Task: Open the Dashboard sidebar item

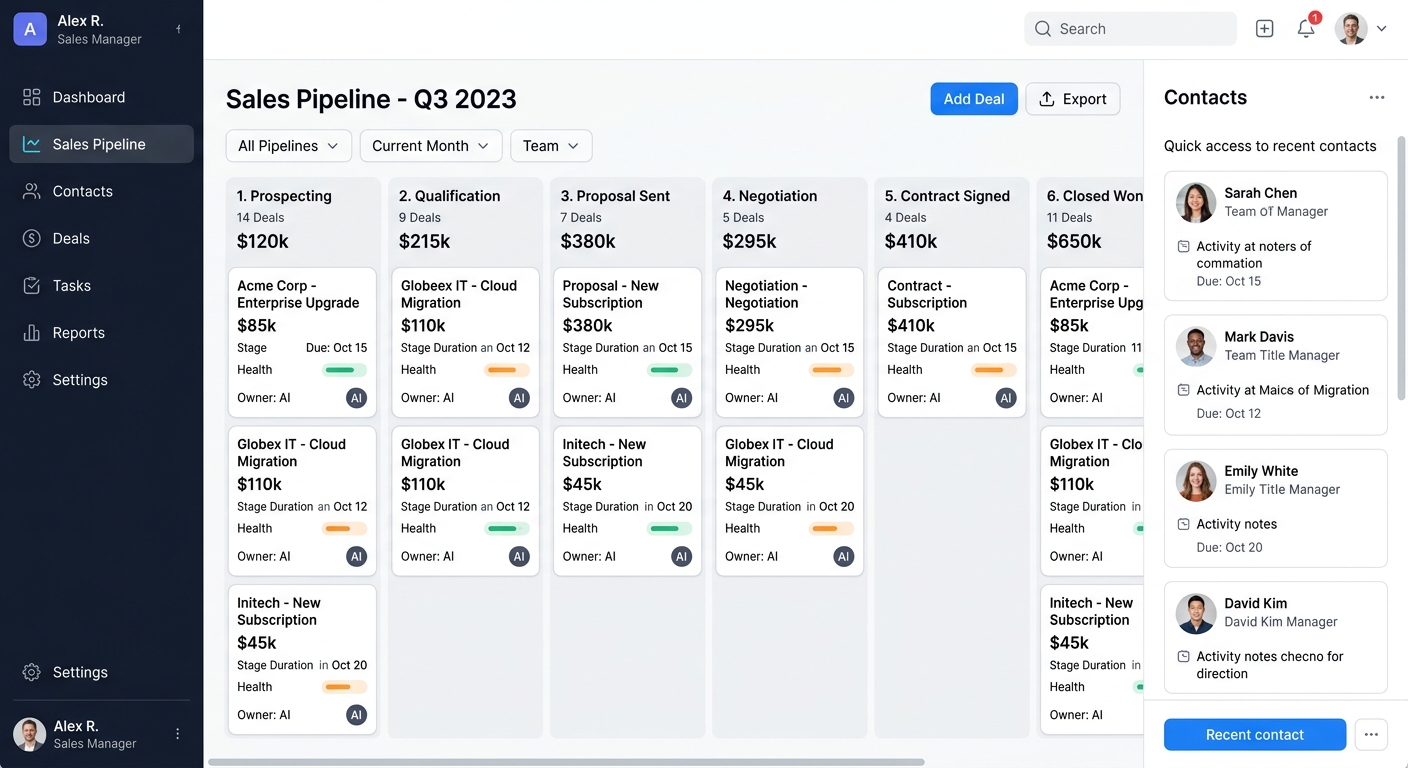Action: coord(101,97)
